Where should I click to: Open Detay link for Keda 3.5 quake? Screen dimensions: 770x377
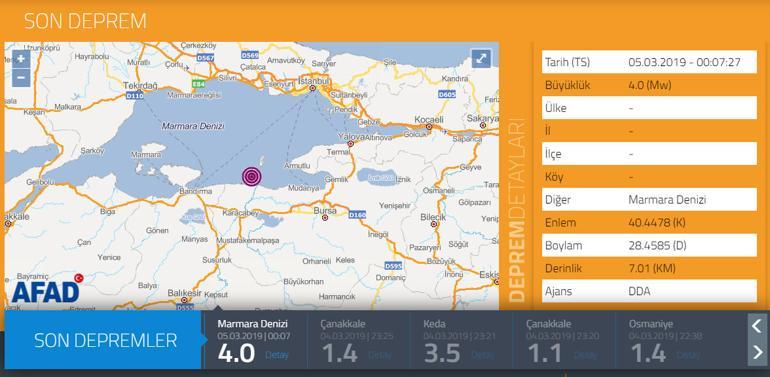coord(482,354)
